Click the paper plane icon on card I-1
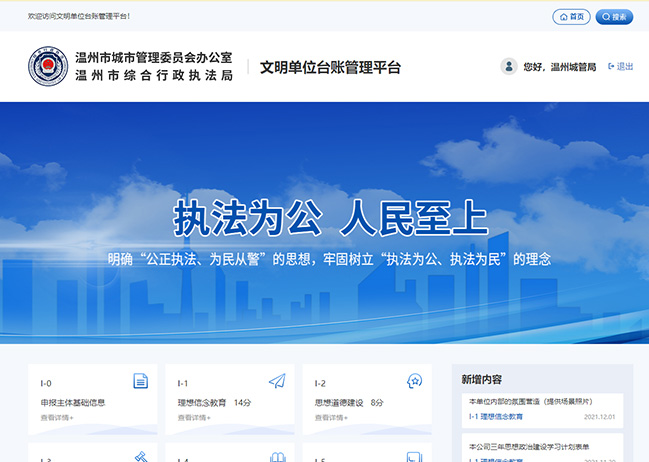649x462 pixels. [277, 381]
